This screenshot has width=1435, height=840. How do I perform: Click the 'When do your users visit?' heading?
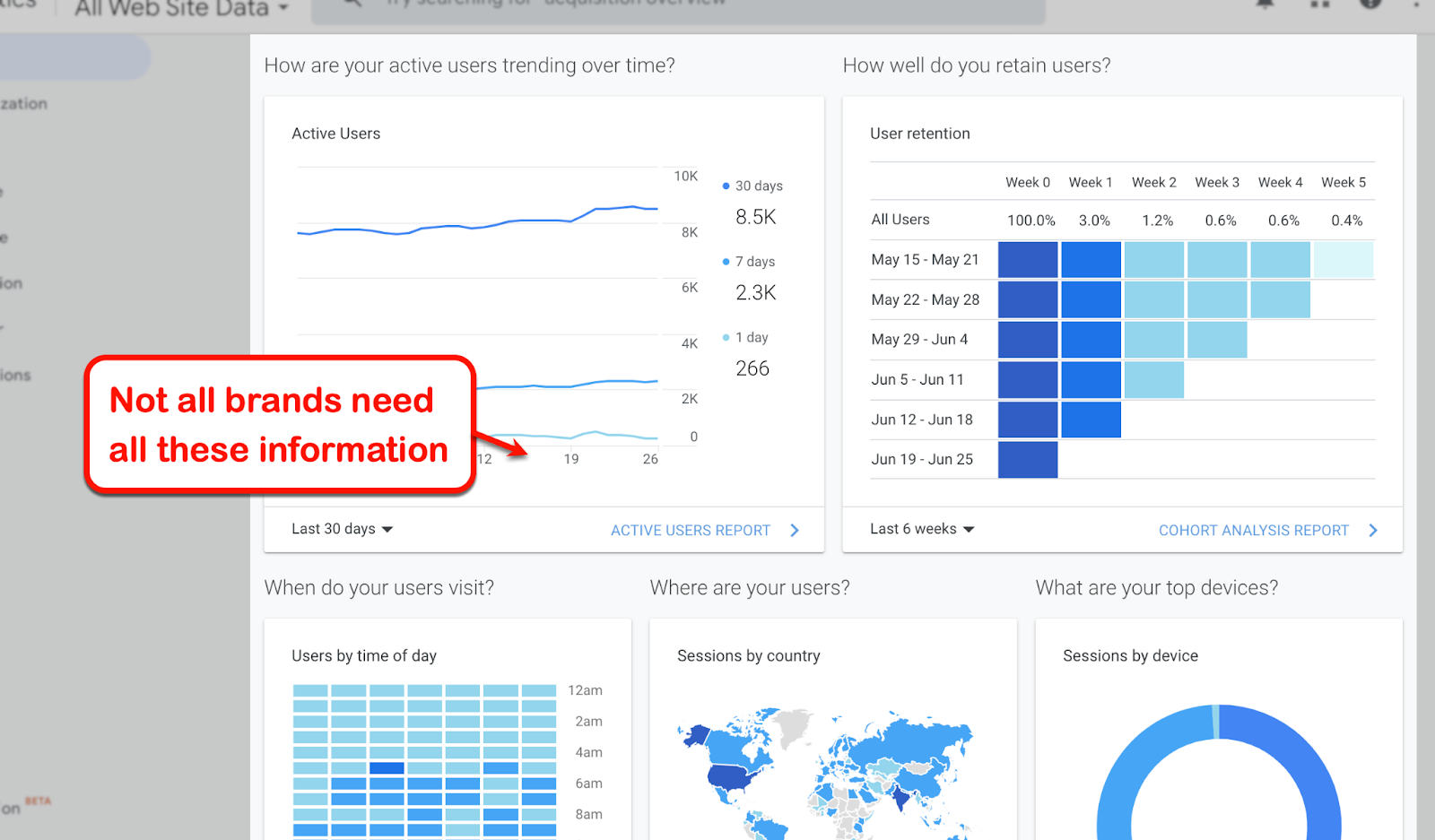379,588
